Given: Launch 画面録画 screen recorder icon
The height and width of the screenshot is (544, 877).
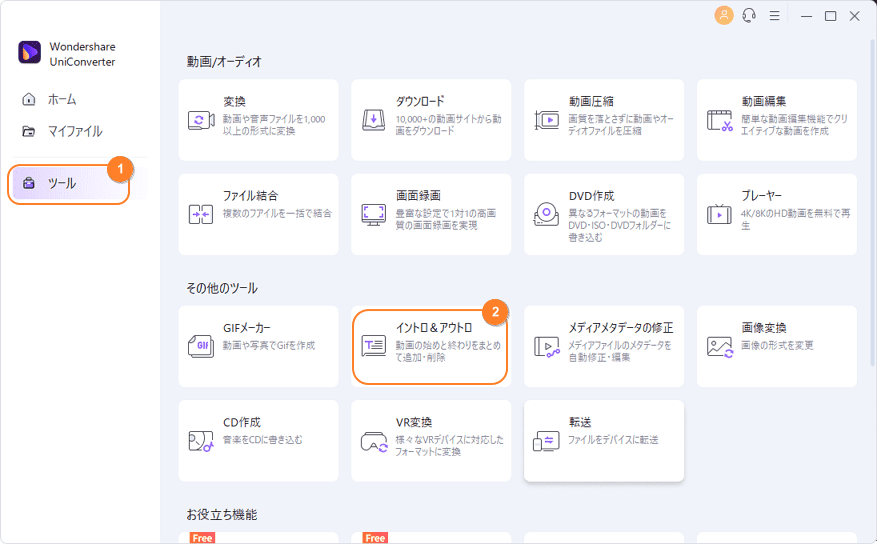Looking at the screenshot, I should point(374,214).
